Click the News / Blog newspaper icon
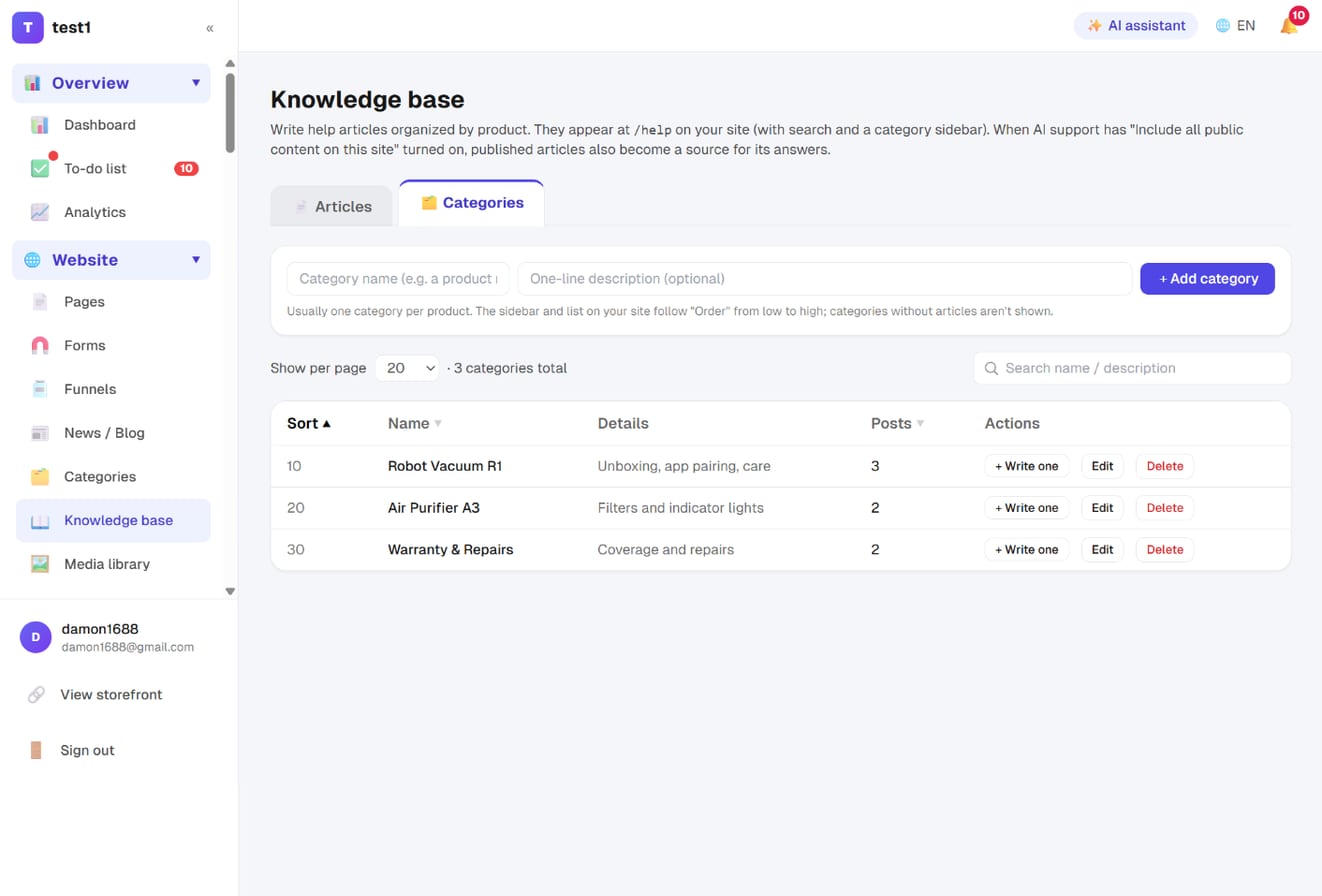Screen dimensions: 1322x896 (40, 433)
